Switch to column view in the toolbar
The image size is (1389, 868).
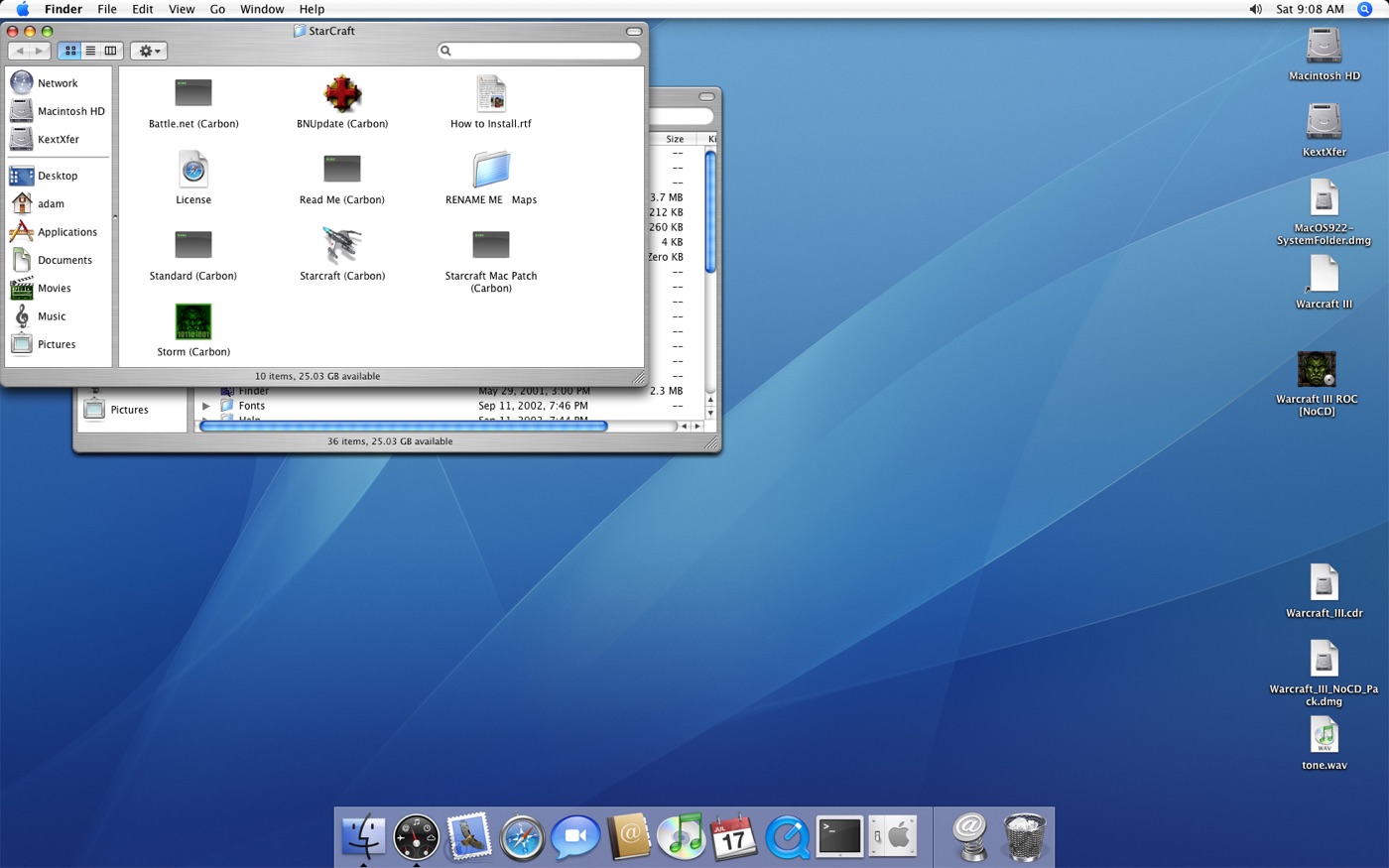[111, 51]
